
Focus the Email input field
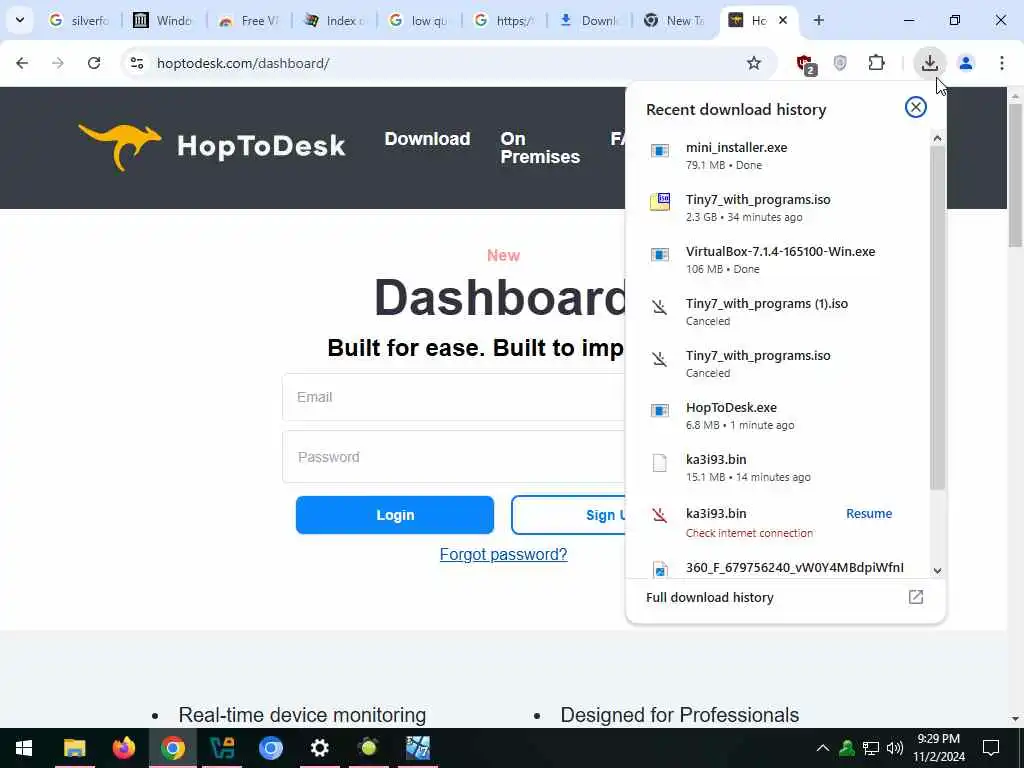pos(454,397)
